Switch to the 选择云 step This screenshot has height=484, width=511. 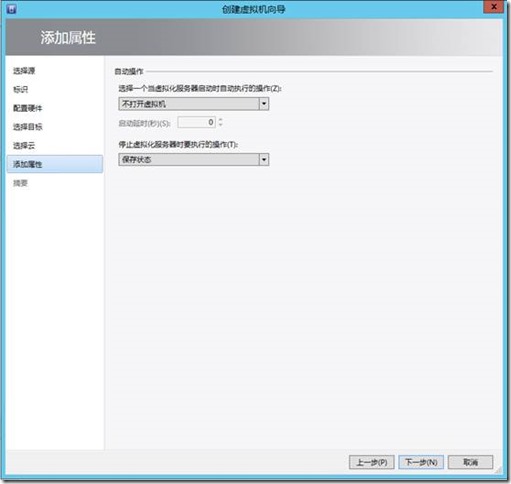[24, 145]
